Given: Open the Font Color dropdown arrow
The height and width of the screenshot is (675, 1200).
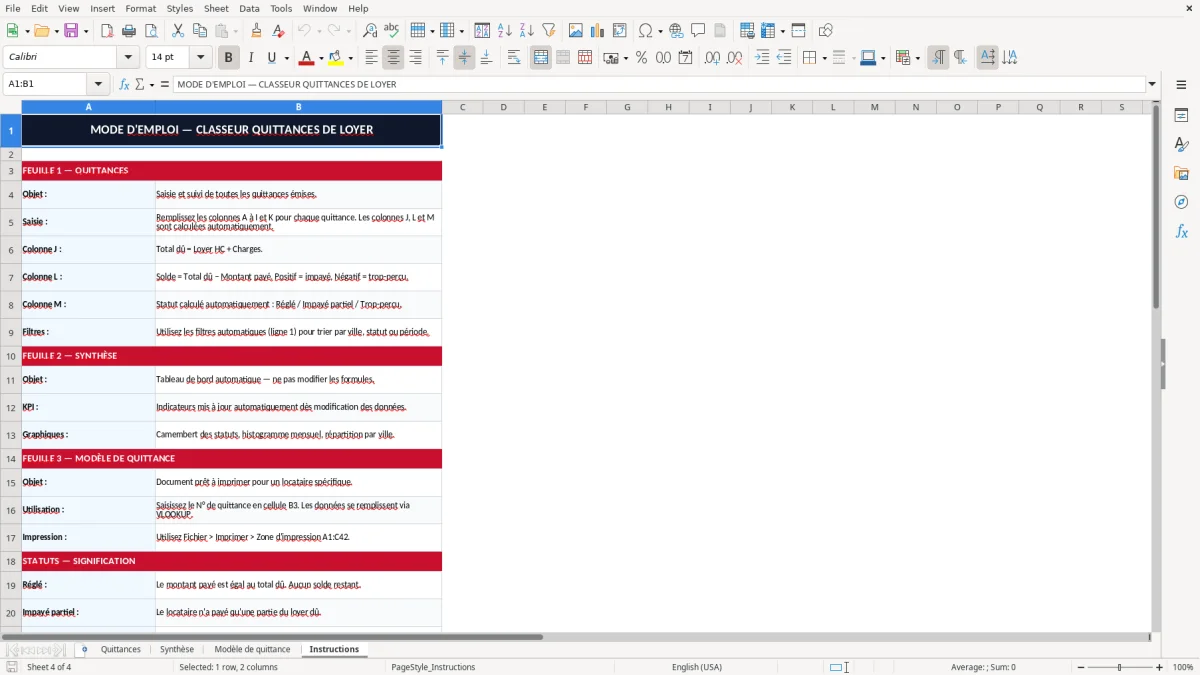Looking at the screenshot, I should [x=322, y=58].
